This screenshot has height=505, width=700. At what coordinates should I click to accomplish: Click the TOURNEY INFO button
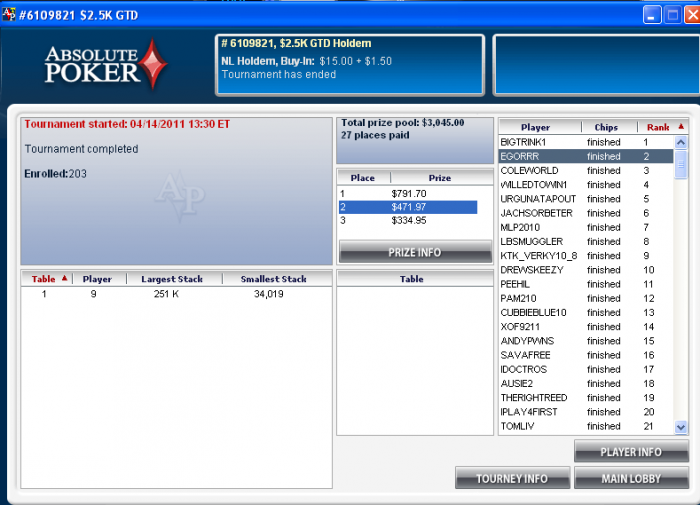point(512,478)
